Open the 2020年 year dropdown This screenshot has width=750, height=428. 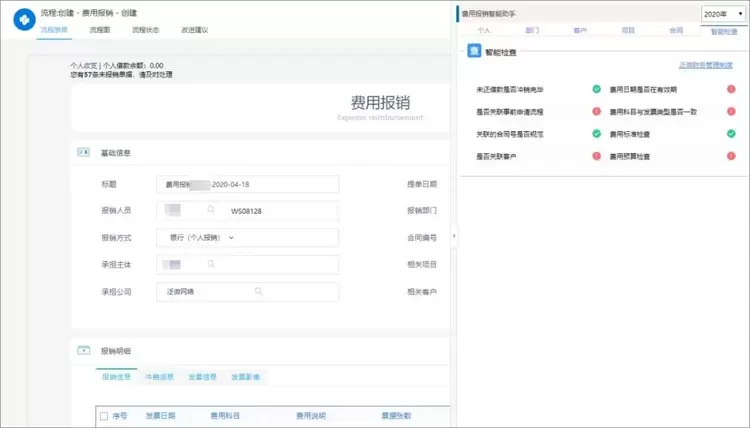[722, 14]
